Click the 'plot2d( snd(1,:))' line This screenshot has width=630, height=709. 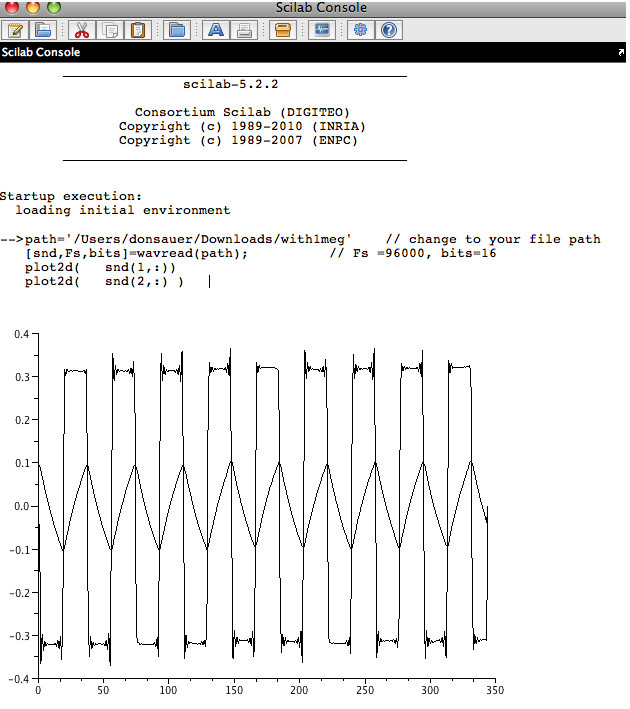[100, 267]
